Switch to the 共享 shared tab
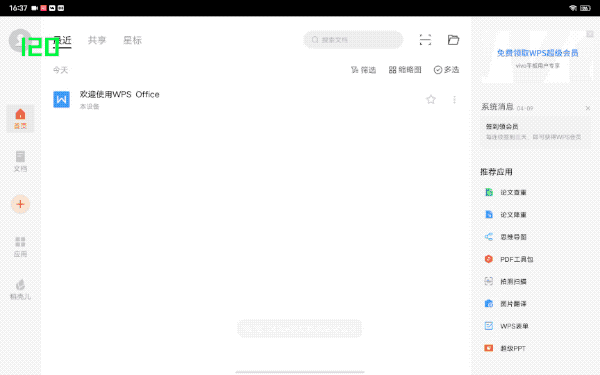This screenshot has height=375, width=600. coord(97,40)
